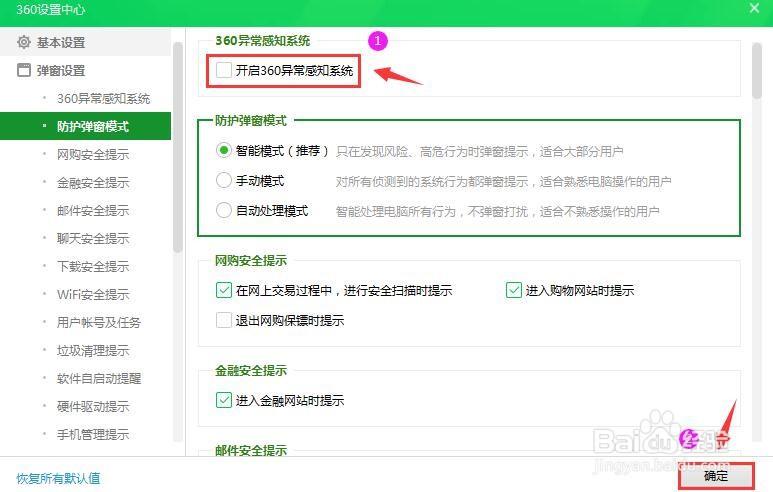Click the window icon beside 弹窗设置
Image resolution: width=773 pixels, height=492 pixels.
pos(24,70)
